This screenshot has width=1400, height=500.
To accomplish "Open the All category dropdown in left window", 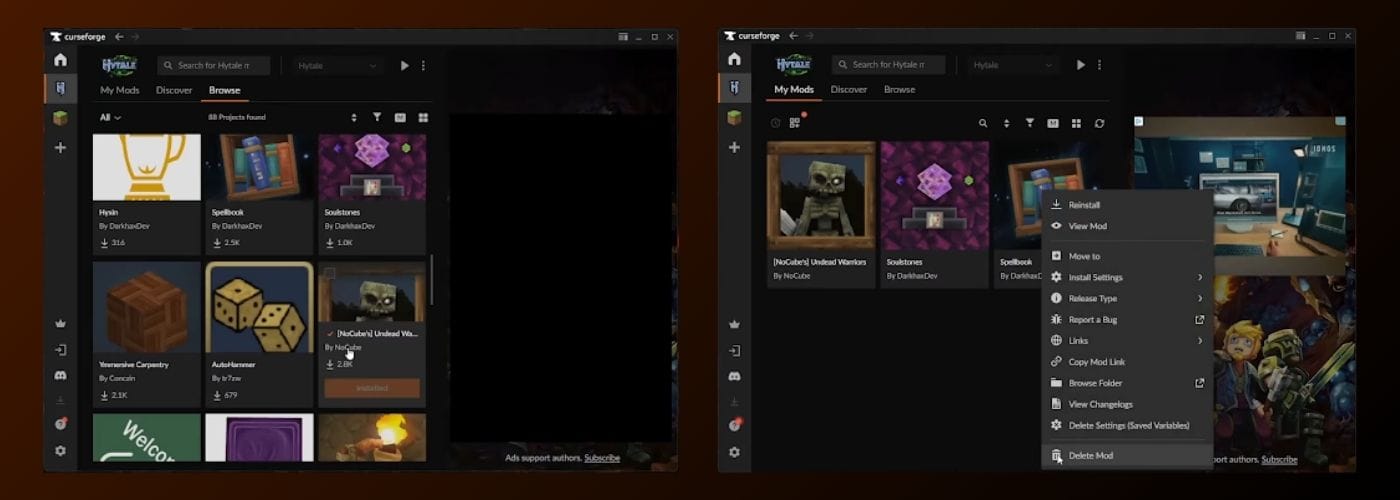I will pos(110,117).
